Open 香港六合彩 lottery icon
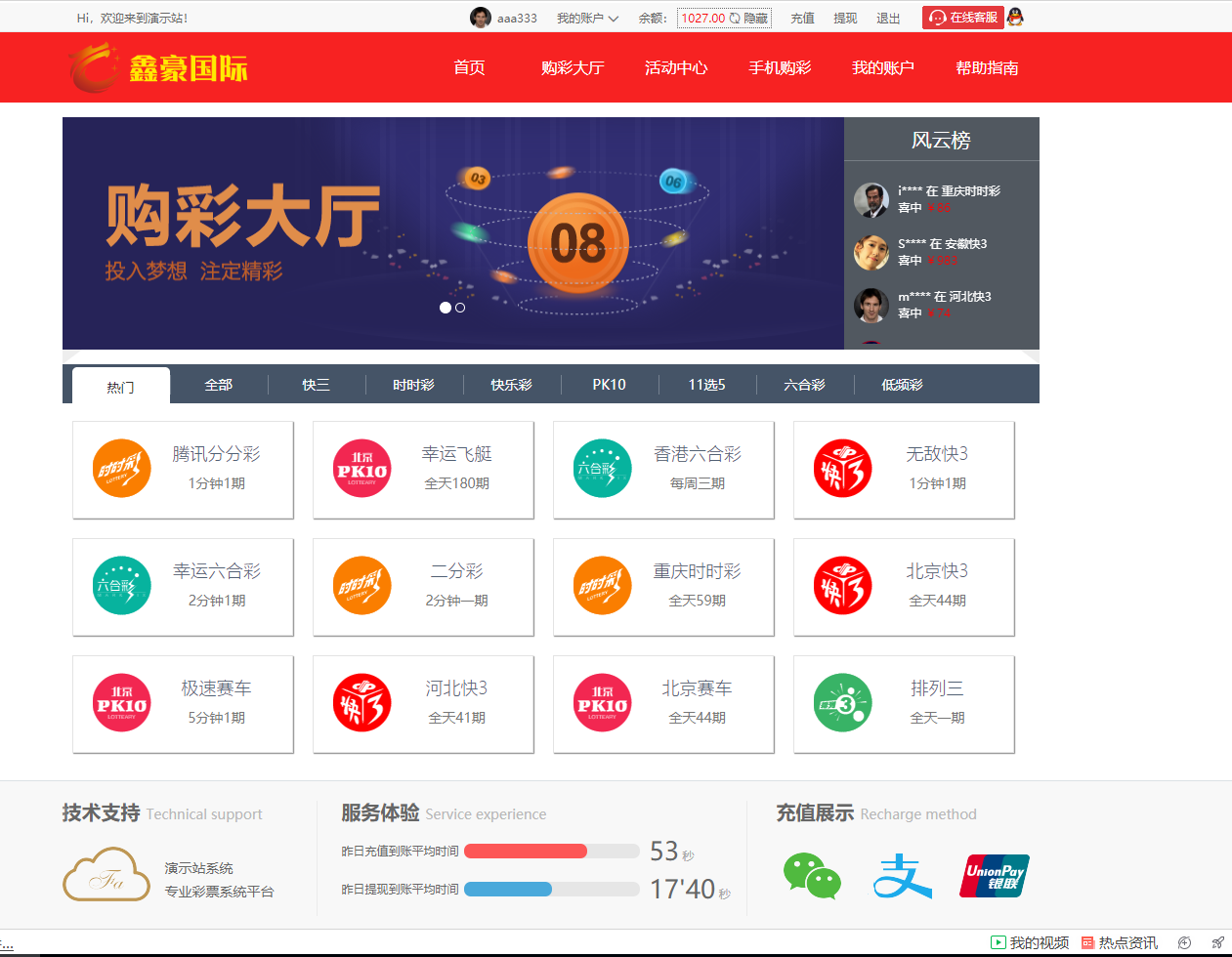1232x957 pixels. (x=603, y=469)
